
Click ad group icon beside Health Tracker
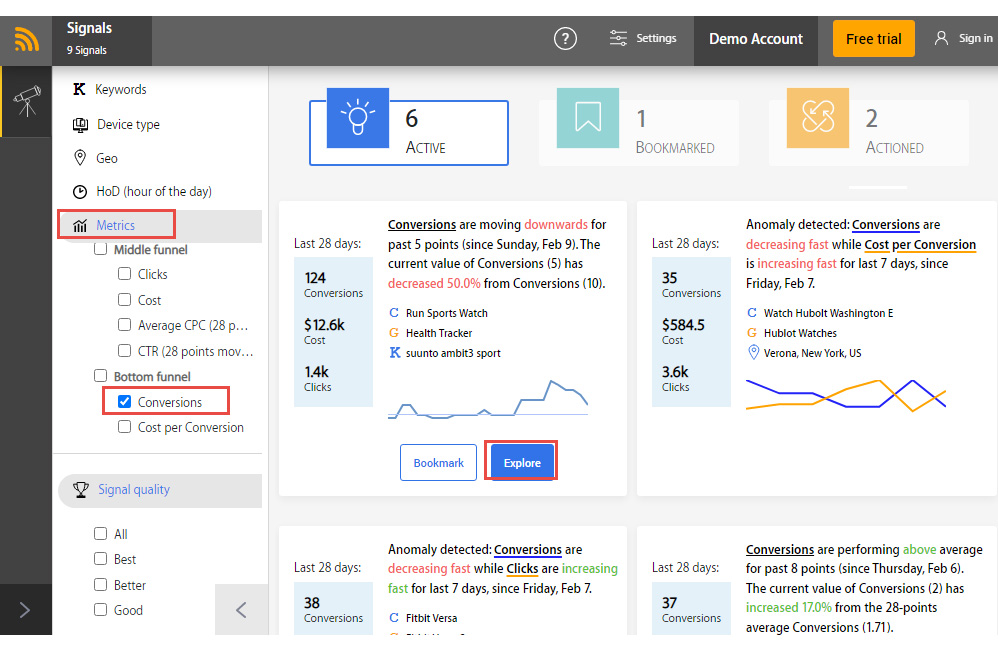pyautogui.click(x=394, y=333)
